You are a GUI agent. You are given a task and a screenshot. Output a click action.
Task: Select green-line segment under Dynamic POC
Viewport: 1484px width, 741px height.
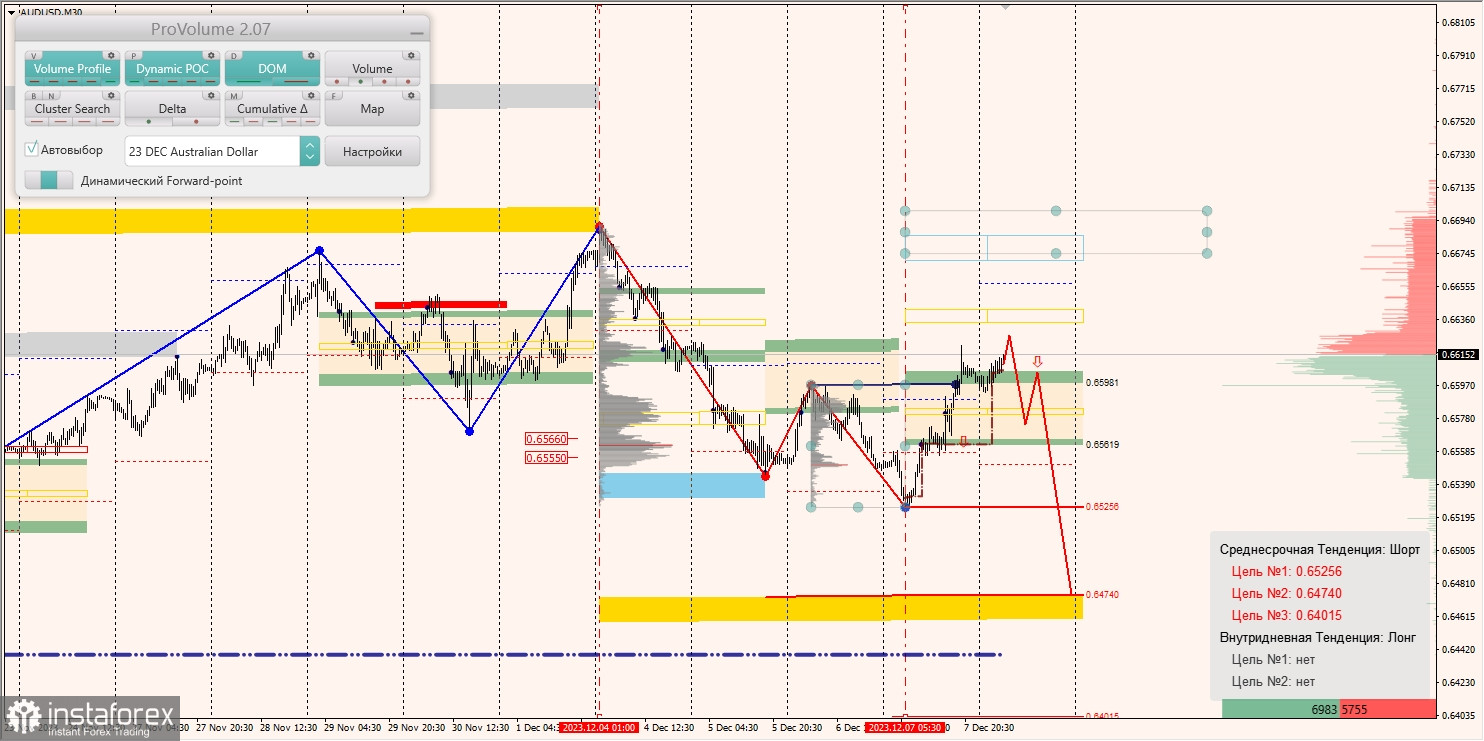pyautogui.click(x=134, y=81)
